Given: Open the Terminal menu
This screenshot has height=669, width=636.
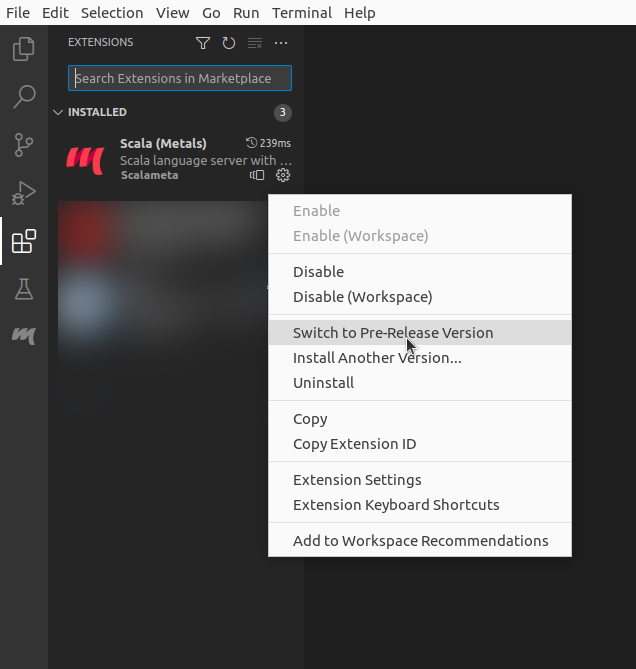Looking at the screenshot, I should tap(302, 13).
